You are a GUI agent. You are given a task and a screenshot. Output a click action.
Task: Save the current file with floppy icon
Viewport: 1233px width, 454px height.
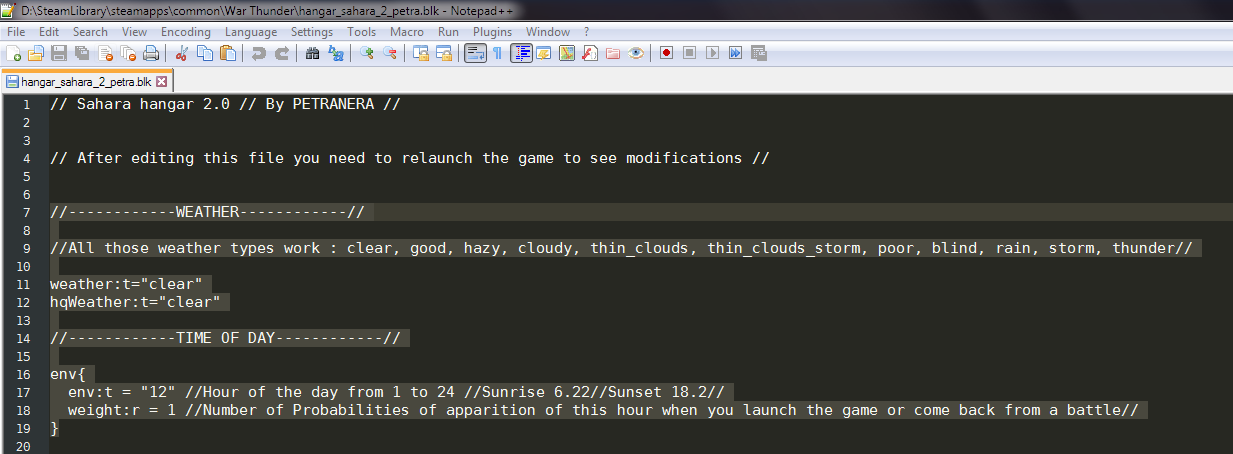(x=59, y=53)
